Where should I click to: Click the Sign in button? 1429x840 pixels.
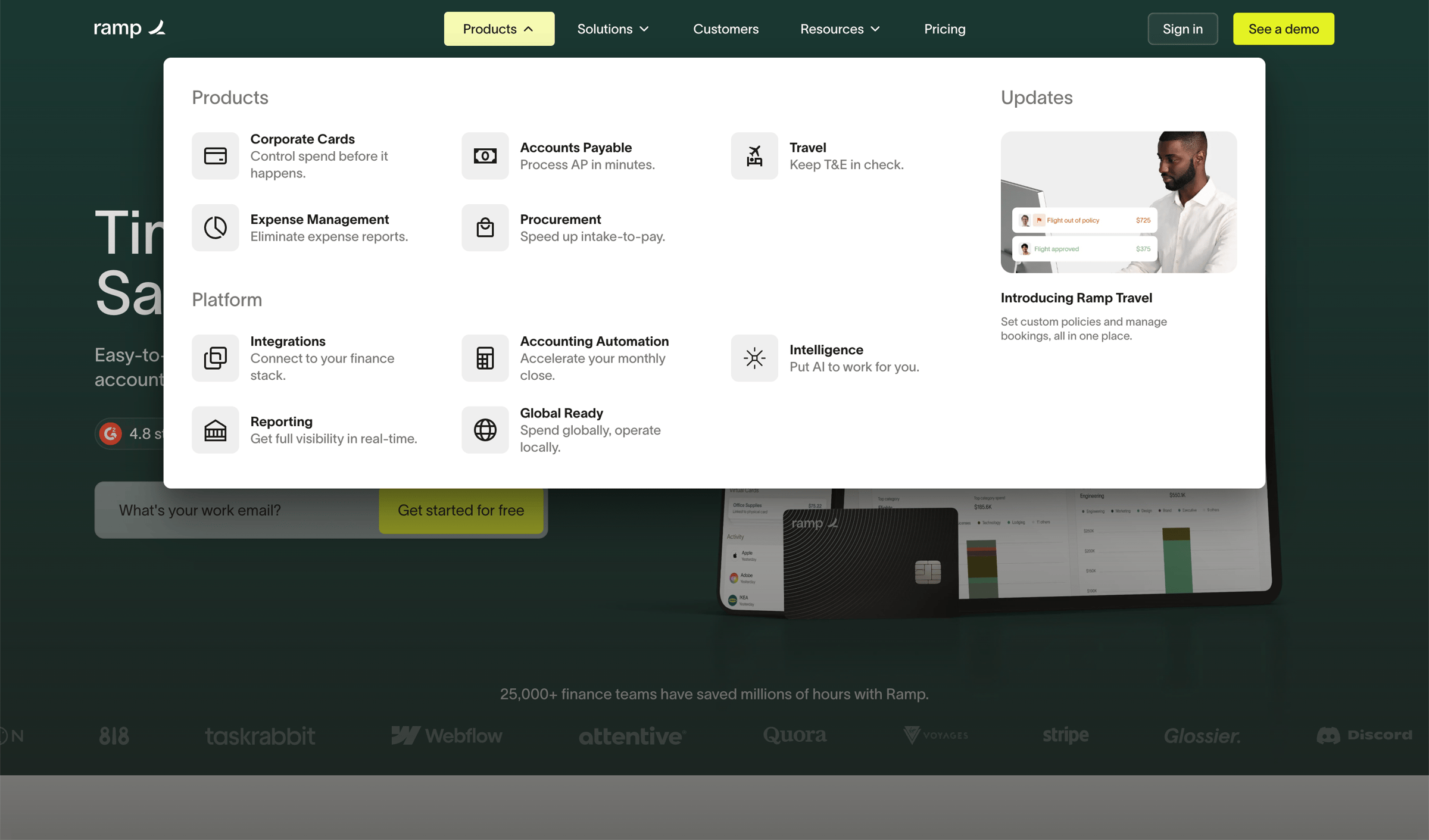[1182, 29]
